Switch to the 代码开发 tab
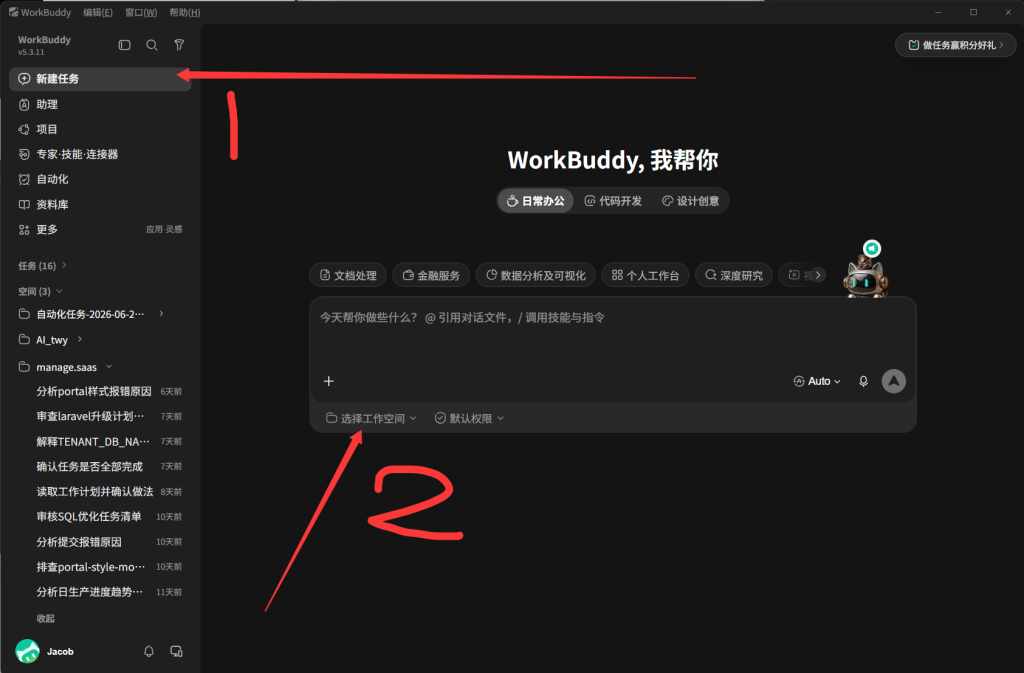 point(613,201)
